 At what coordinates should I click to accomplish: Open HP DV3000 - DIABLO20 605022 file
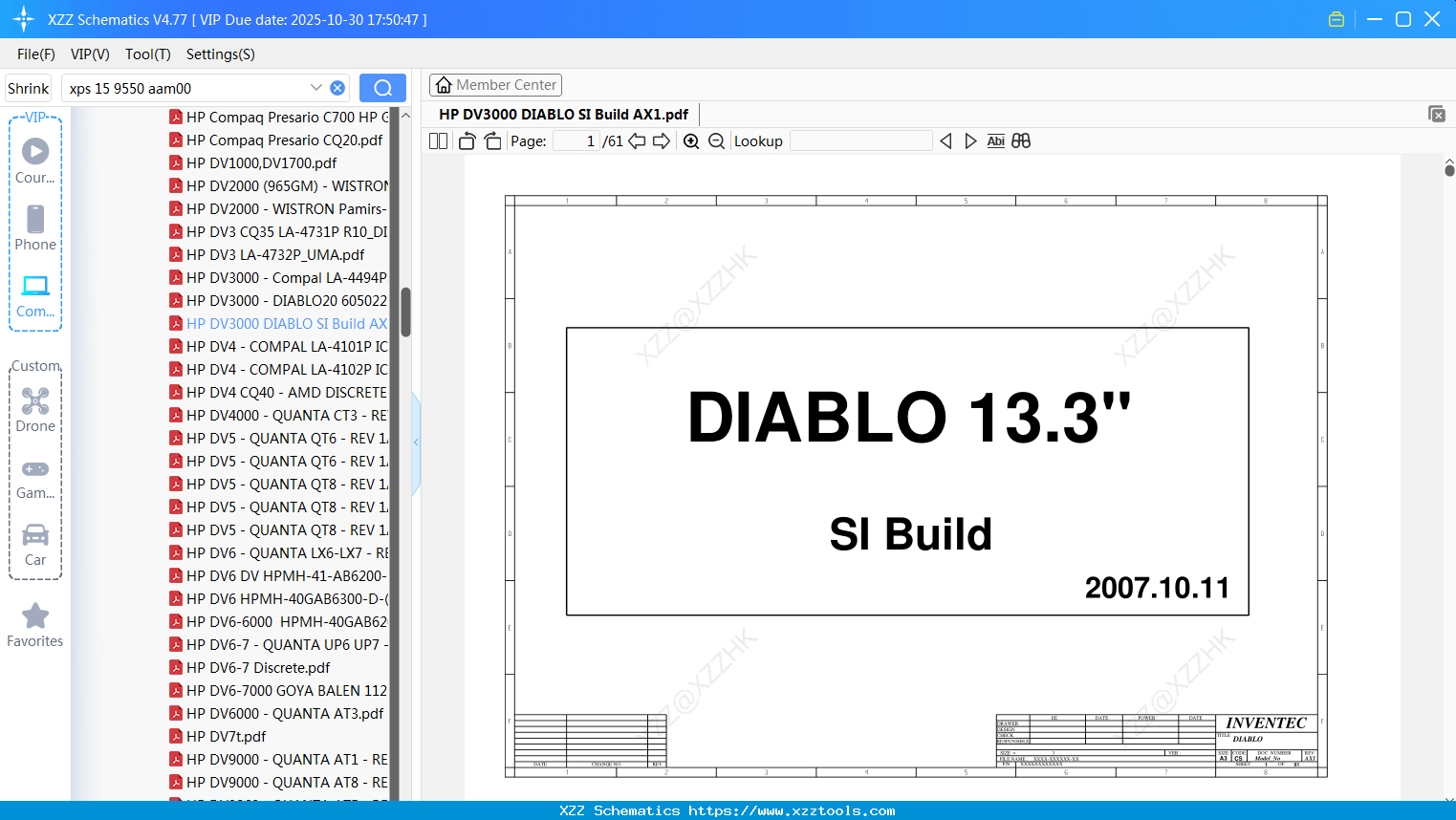(x=278, y=300)
